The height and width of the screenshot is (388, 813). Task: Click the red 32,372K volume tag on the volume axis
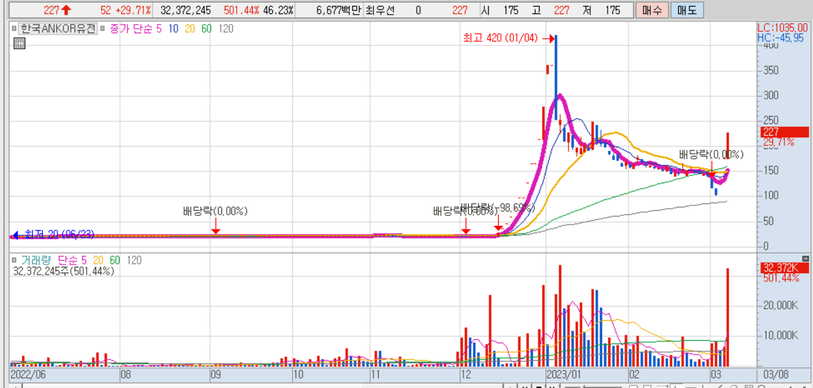(x=784, y=268)
